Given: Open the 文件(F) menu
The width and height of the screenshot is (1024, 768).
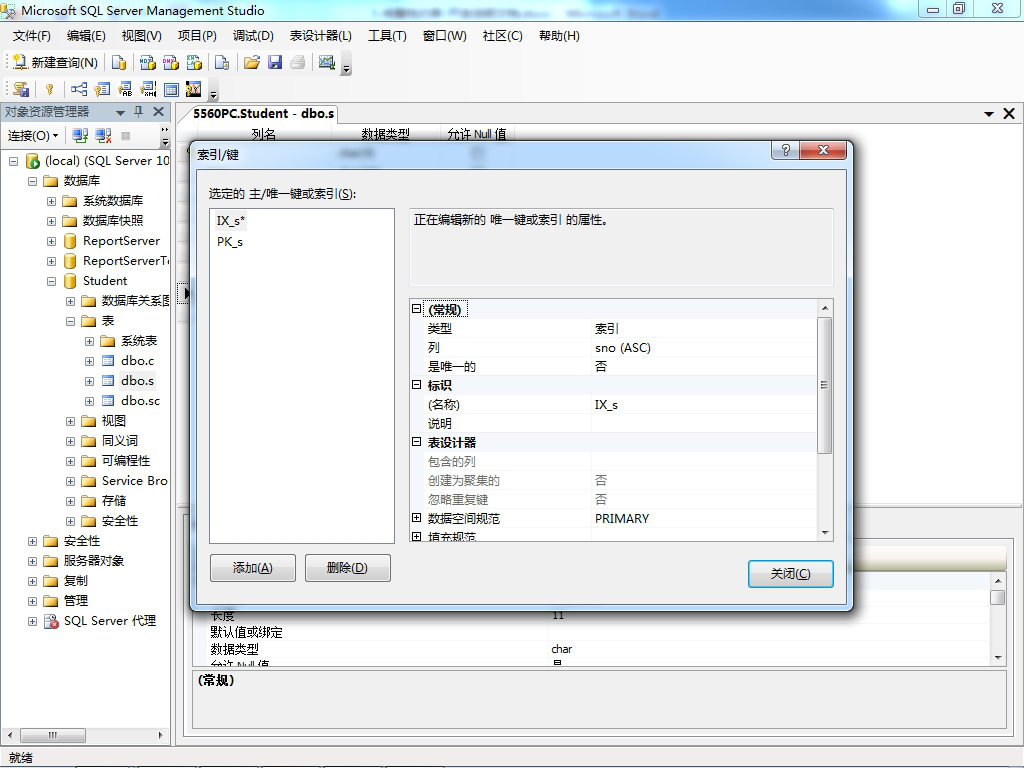Looking at the screenshot, I should [31, 36].
